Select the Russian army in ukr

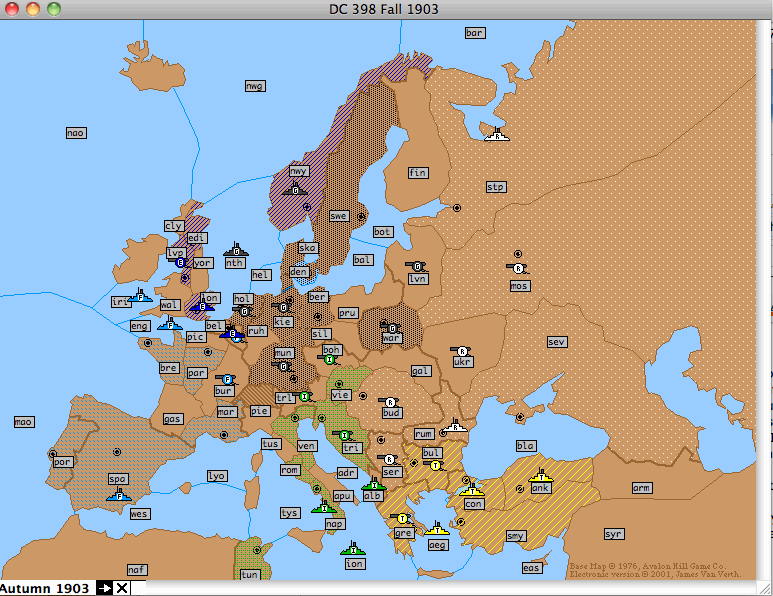pos(461,351)
